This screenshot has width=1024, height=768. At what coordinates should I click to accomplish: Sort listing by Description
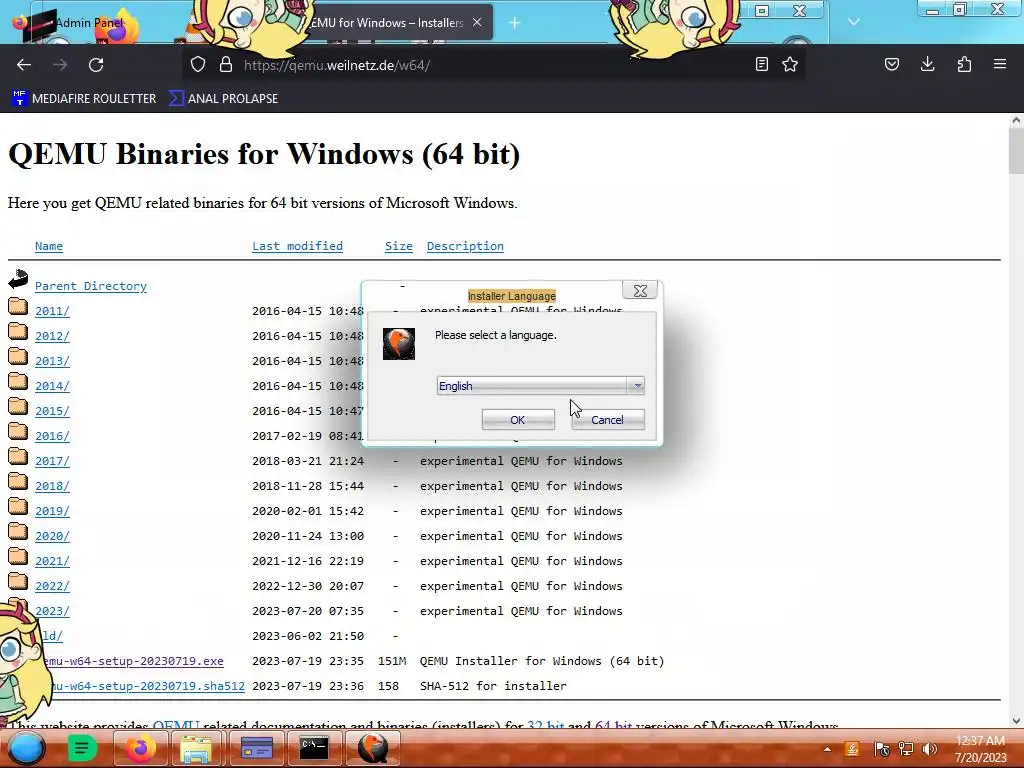click(x=465, y=246)
